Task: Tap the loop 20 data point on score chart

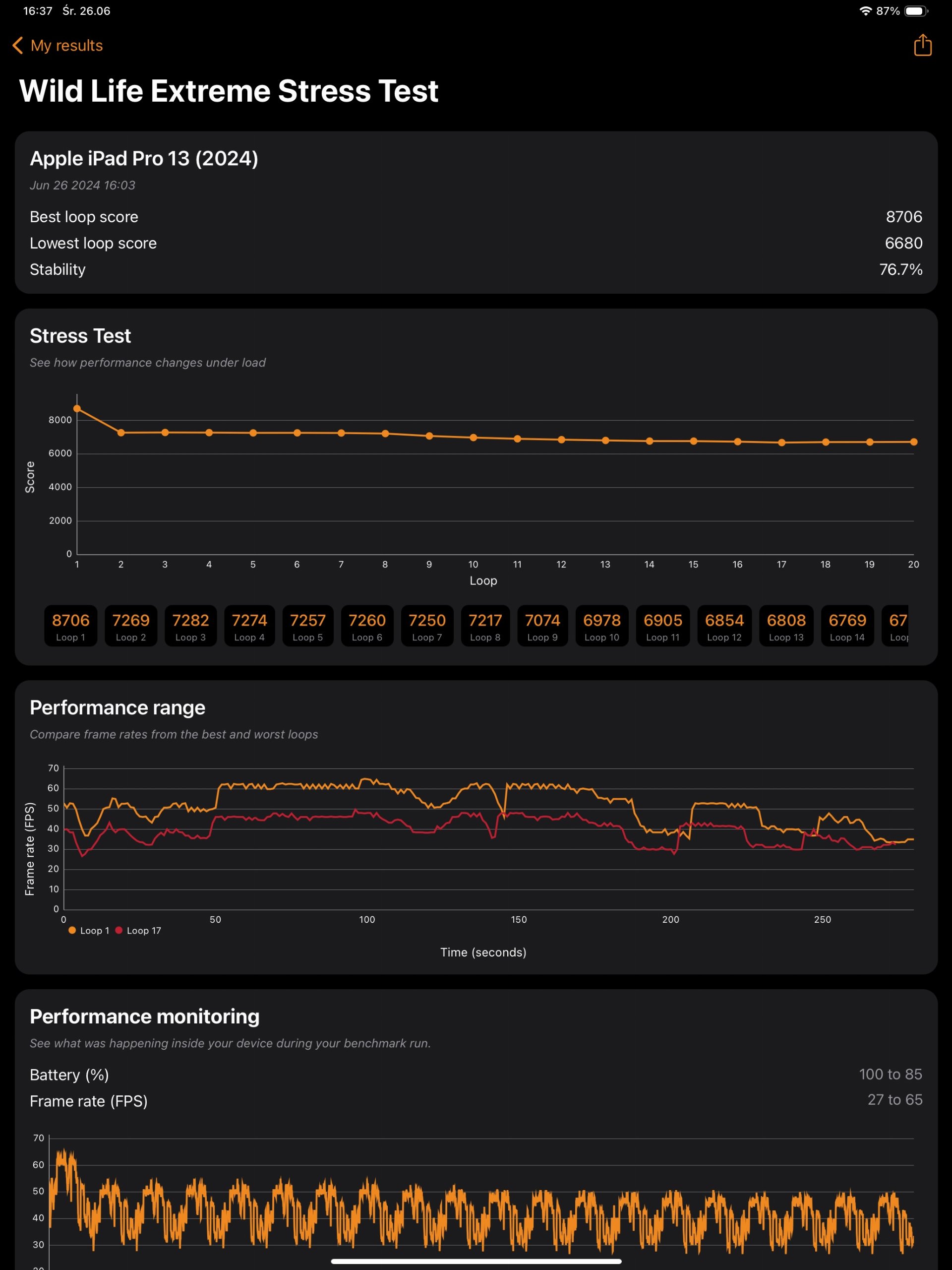Action: [x=913, y=442]
